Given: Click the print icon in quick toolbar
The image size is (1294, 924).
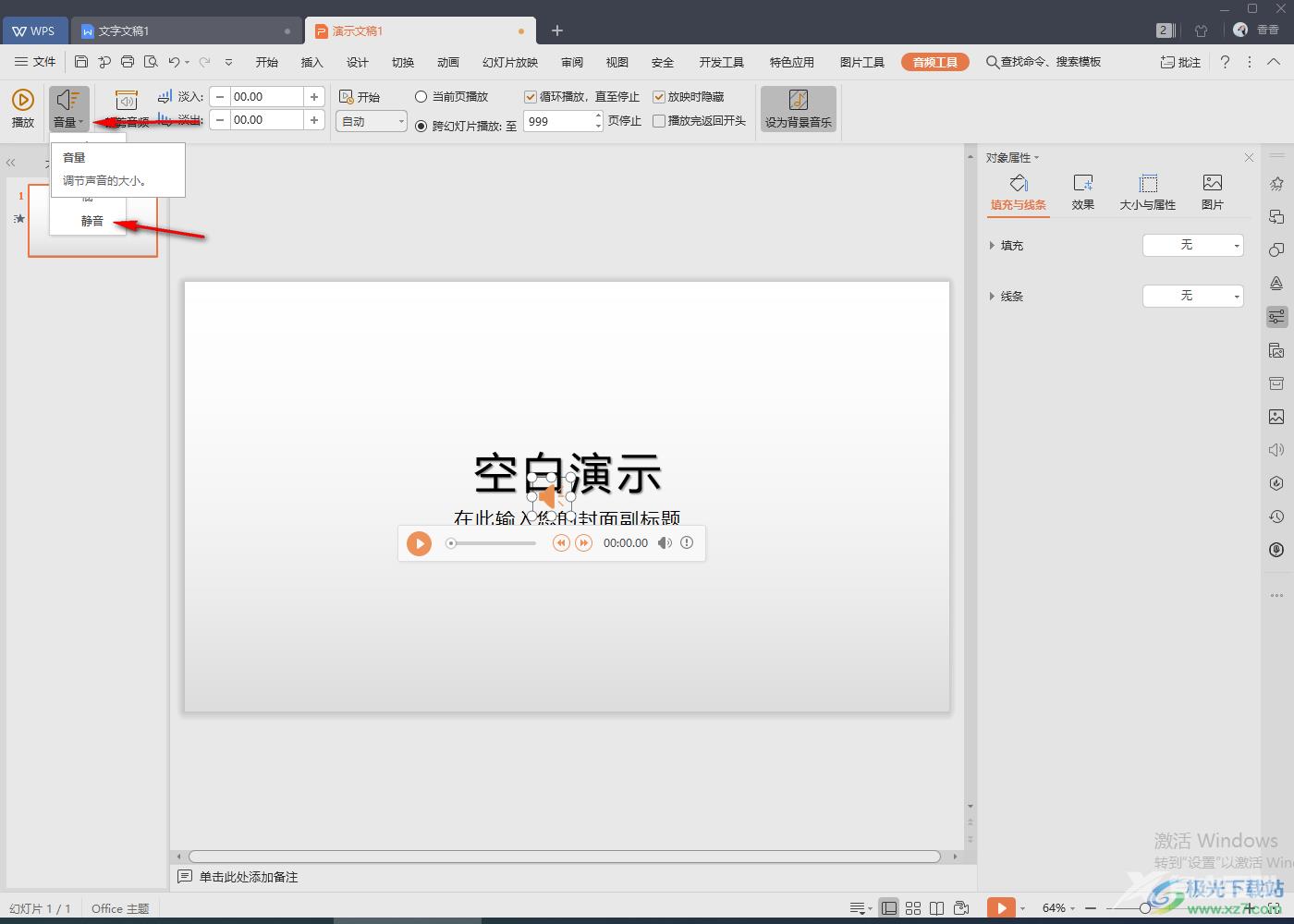Looking at the screenshot, I should point(128,62).
